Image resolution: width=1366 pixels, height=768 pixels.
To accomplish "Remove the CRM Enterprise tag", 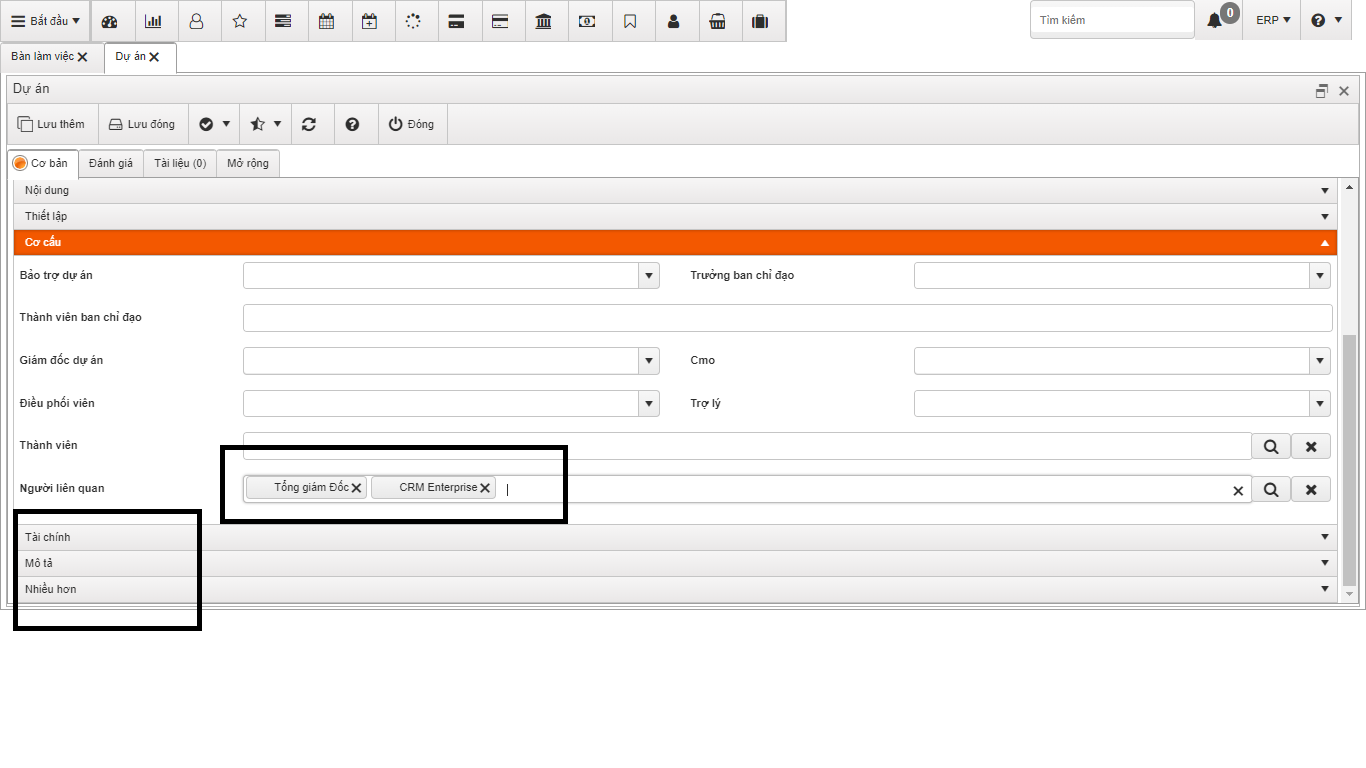I will [485, 488].
